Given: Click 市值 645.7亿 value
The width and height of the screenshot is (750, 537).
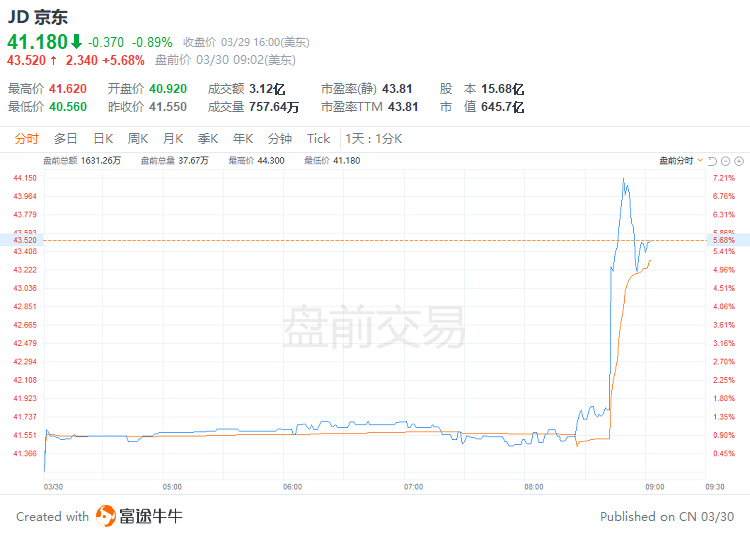Looking at the screenshot, I should point(502,107).
